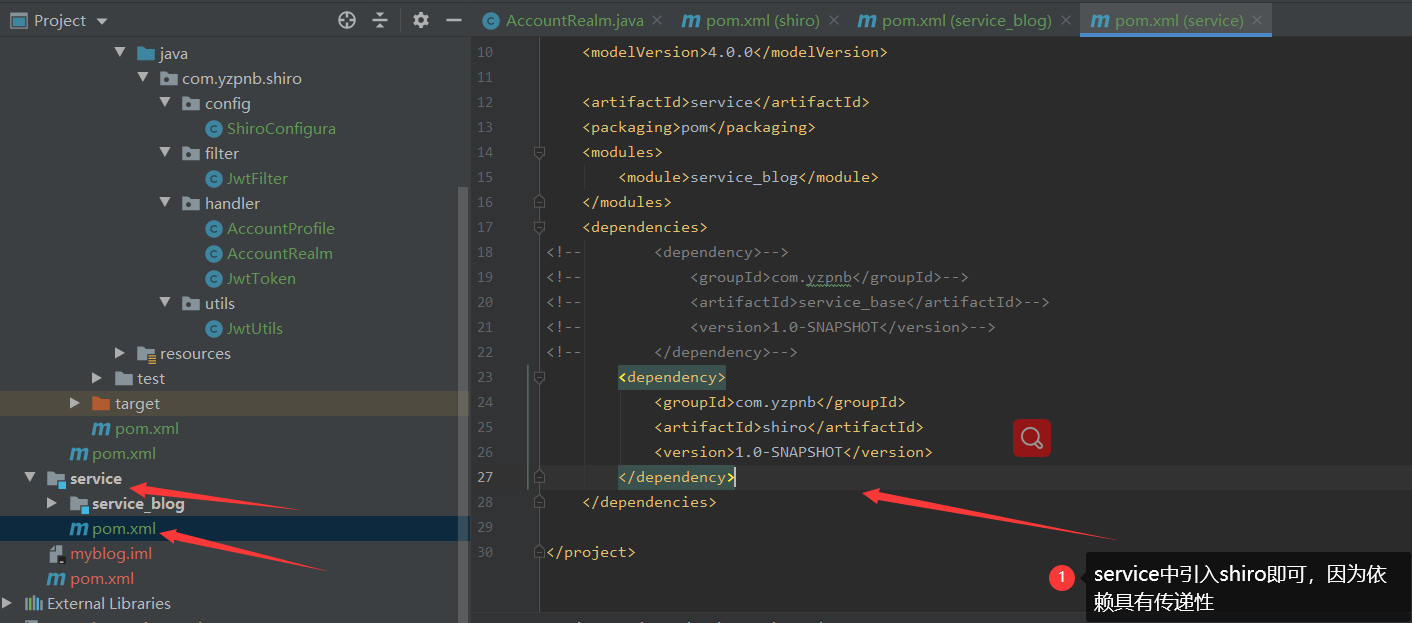The image size is (1412, 623).
Task: Click the Hide Project tool window icon
Action: pyautogui.click(x=454, y=19)
